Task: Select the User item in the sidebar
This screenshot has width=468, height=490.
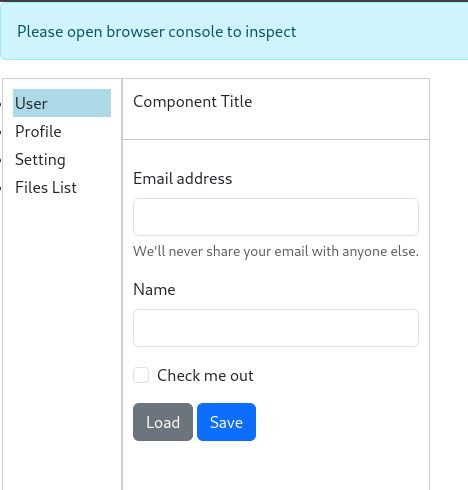Action: coord(62,103)
